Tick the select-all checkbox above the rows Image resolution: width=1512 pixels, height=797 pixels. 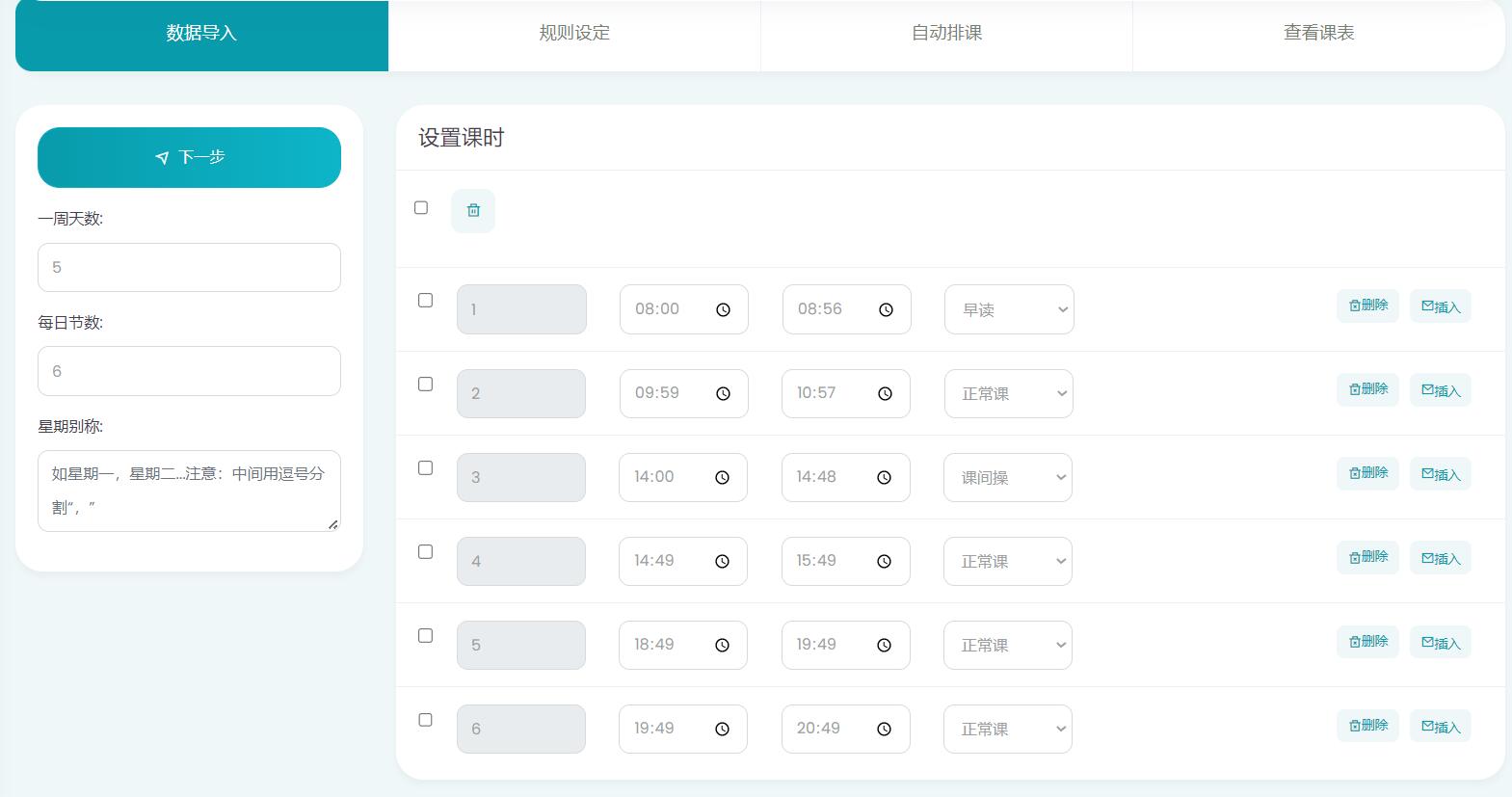tap(421, 207)
